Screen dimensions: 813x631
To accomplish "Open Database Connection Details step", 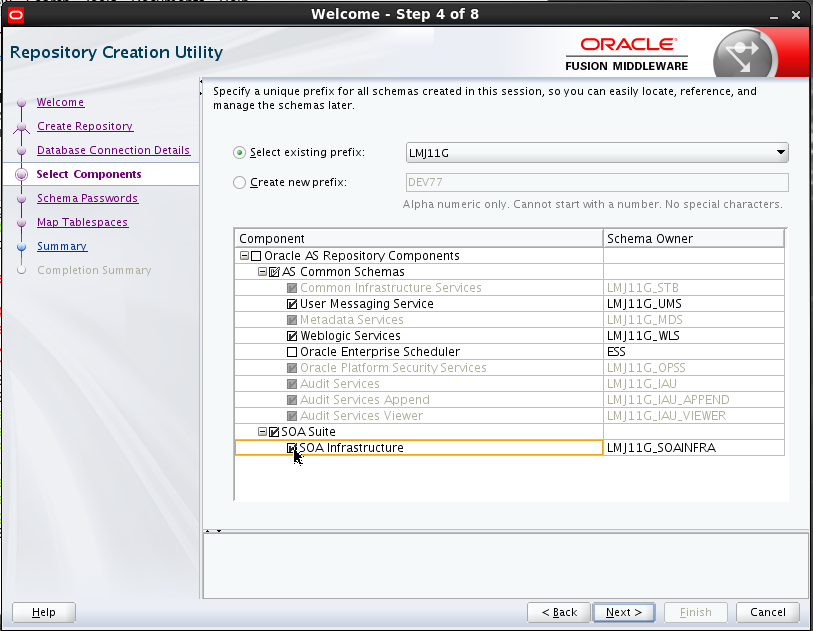I will tap(113, 150).
